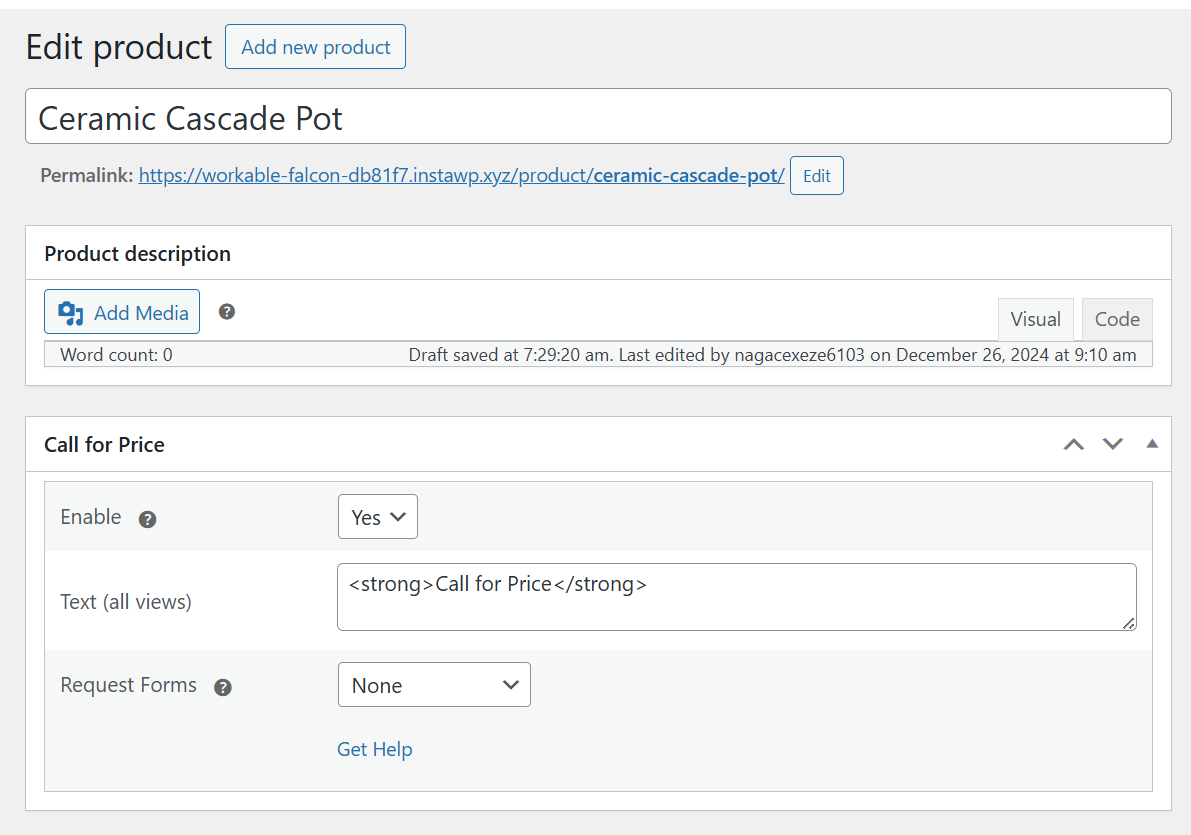Click the Call for Price panel heading
This screenshot has height=835, width=1191.
104,445
